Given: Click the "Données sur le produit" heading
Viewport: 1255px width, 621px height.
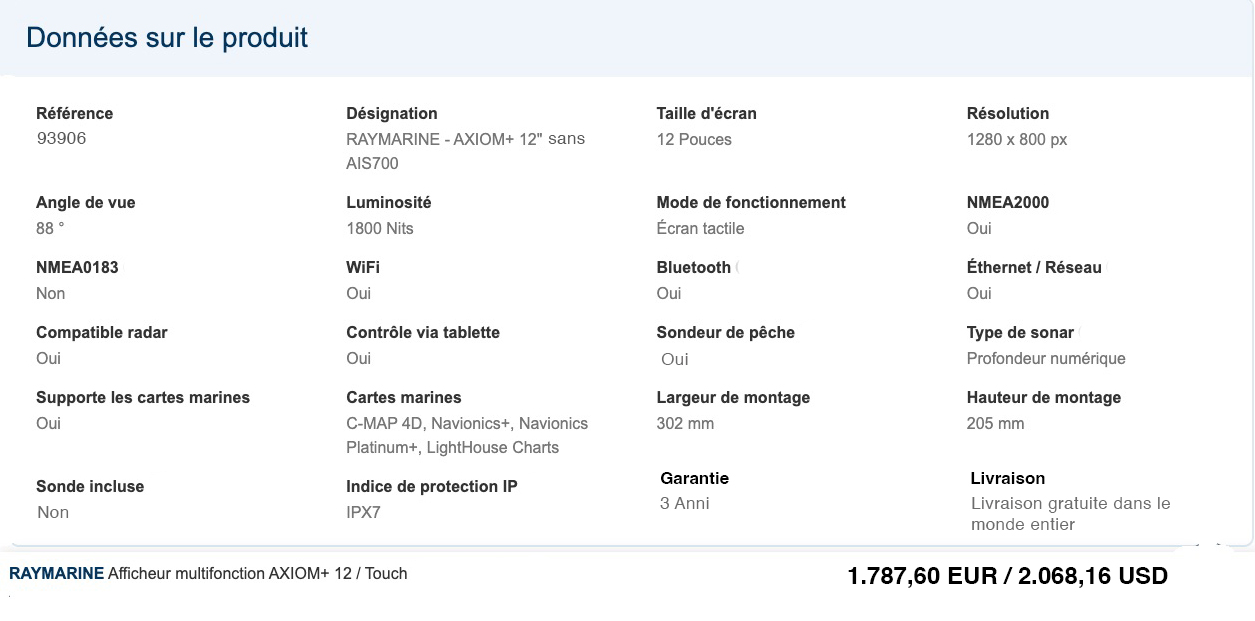Looking at the screenshot, I should click(x=167, y=38).
